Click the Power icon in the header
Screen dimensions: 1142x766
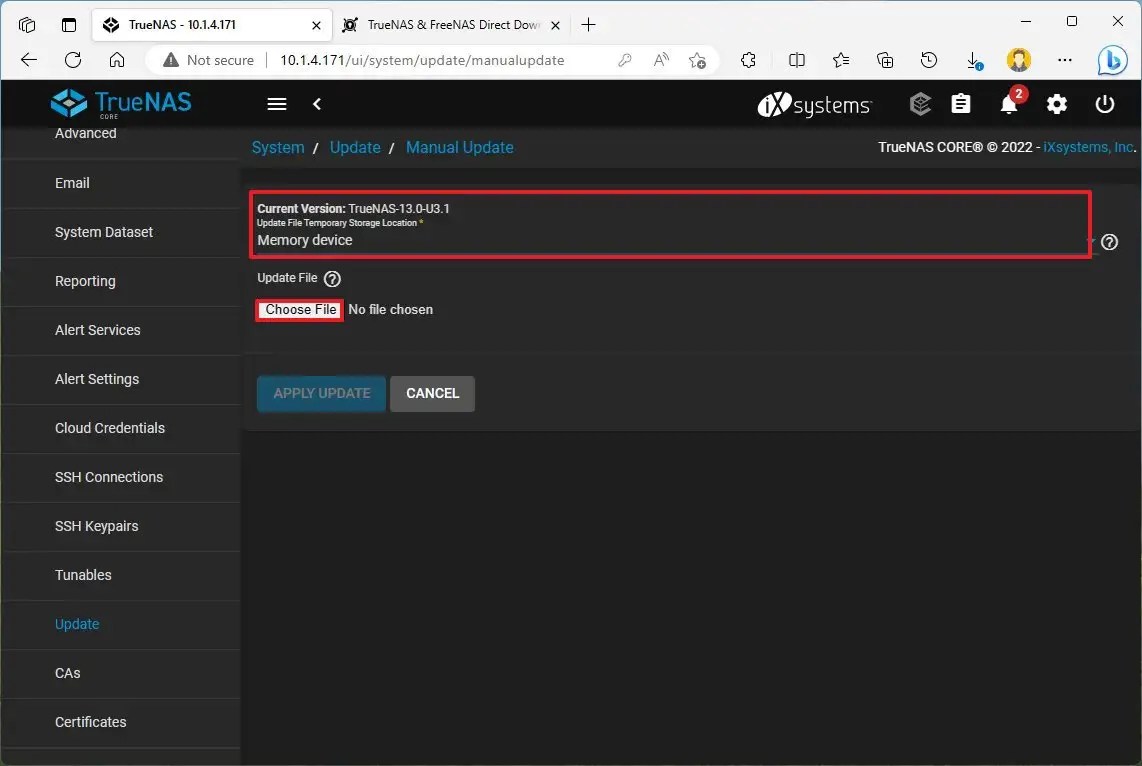(1104, 104)
